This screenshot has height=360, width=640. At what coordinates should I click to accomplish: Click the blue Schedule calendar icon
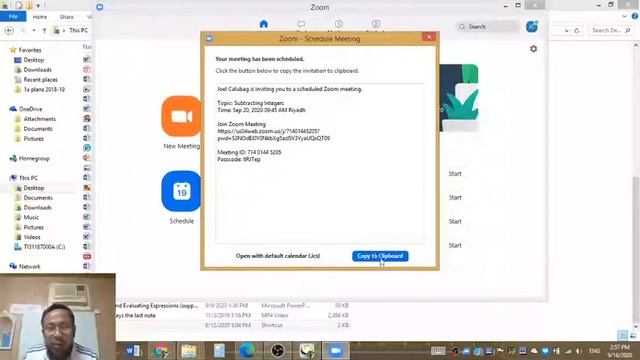(x=182, y=191)
